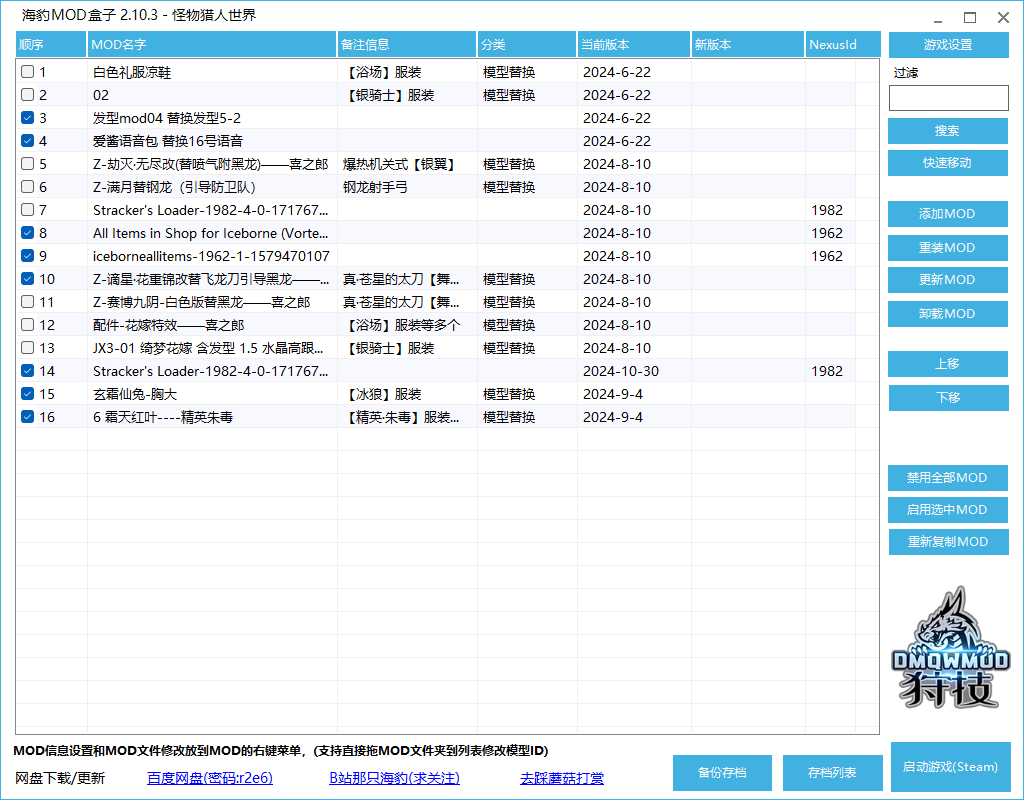This screenshot has height=800, width=1024.
Task: Open 存档列表 save list
Action: coord(832,773)
